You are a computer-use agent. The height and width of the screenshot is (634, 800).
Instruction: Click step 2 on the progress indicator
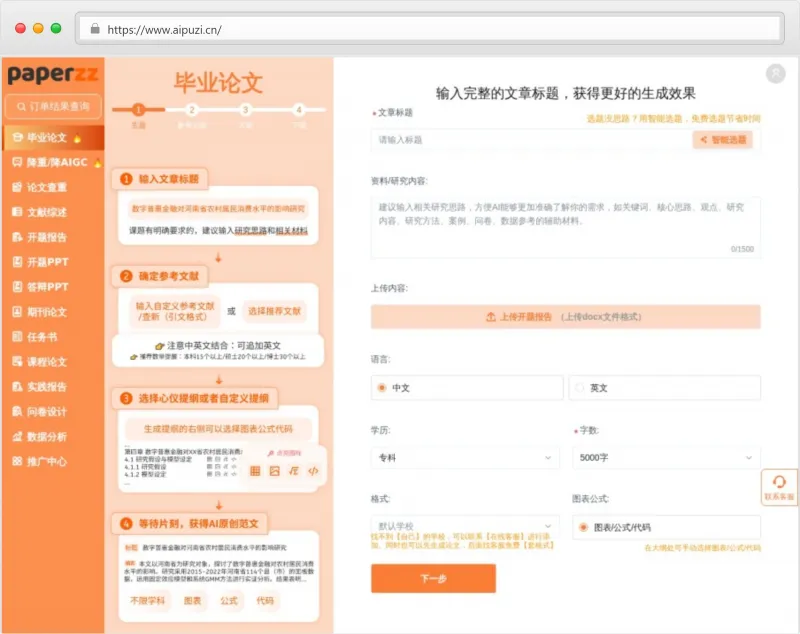(192, 110)
